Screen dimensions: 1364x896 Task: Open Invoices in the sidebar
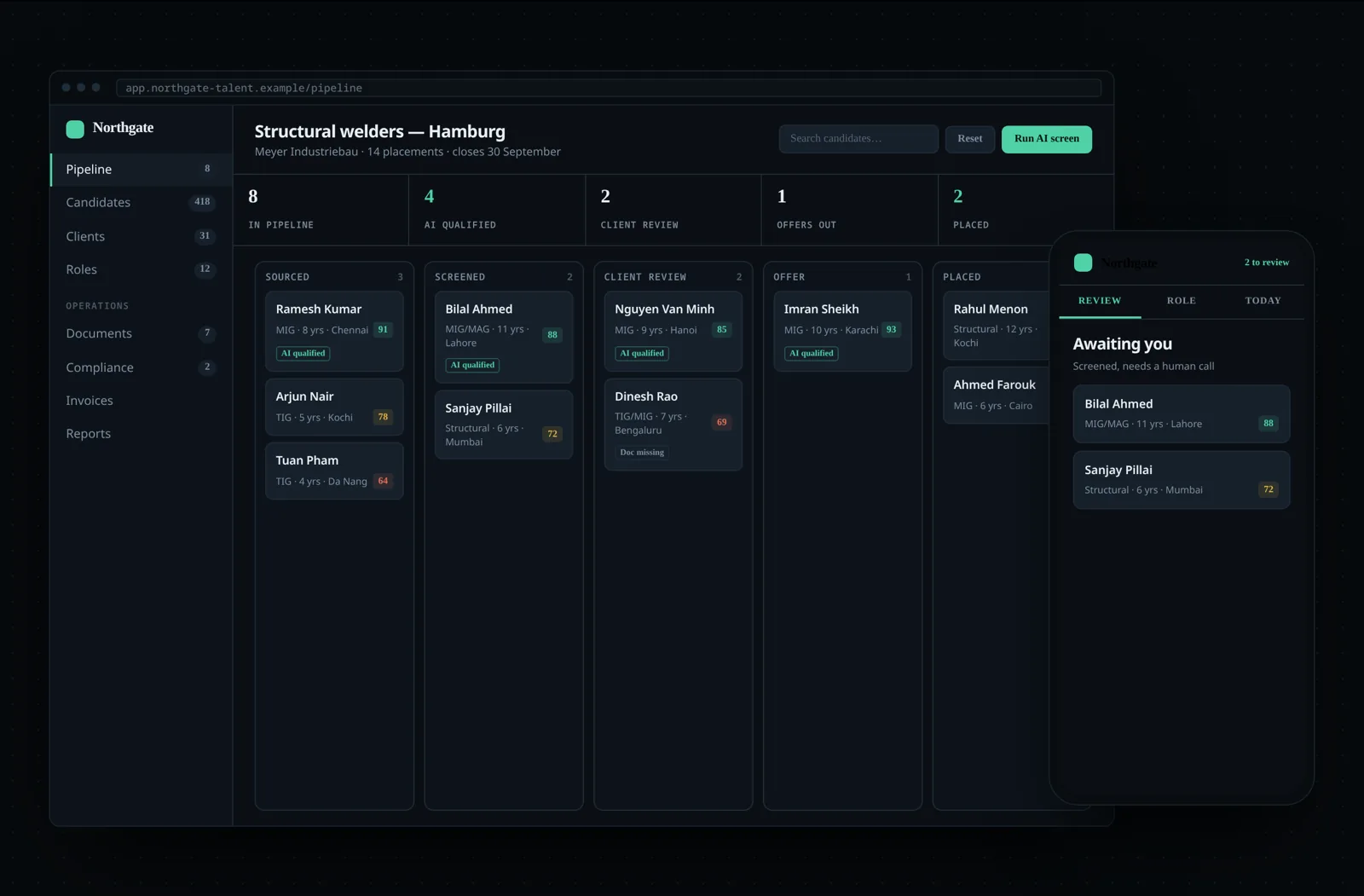(x=142, y=401)
